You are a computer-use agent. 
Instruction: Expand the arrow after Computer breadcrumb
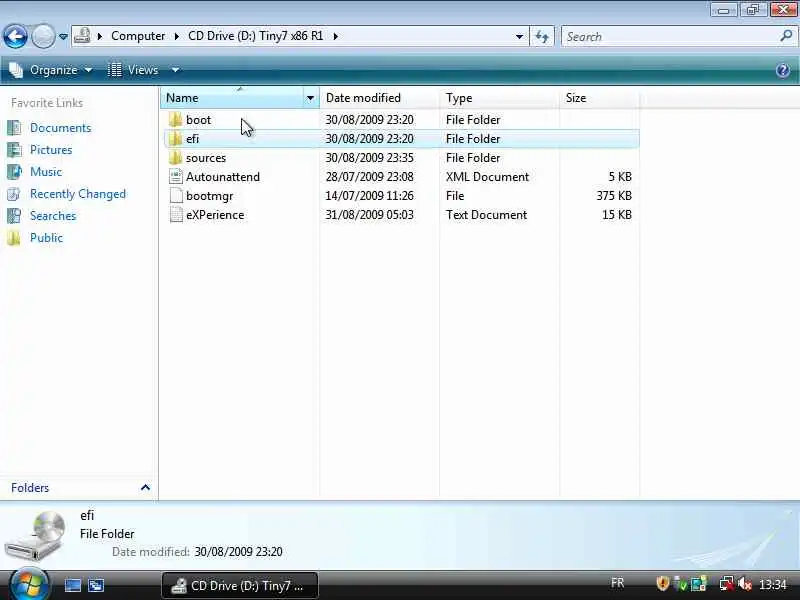pyautogui.click(x=177, y=36)
